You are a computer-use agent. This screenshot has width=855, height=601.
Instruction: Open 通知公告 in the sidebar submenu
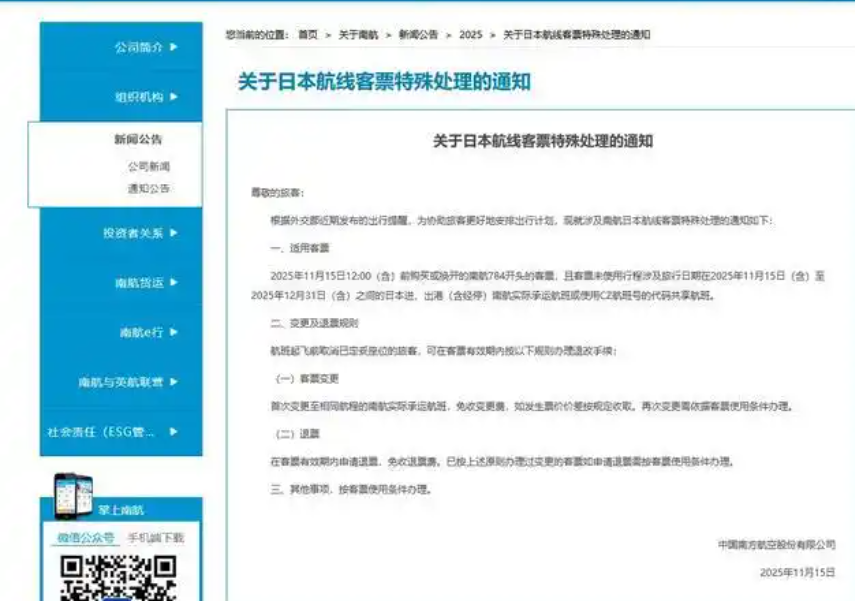148,188
